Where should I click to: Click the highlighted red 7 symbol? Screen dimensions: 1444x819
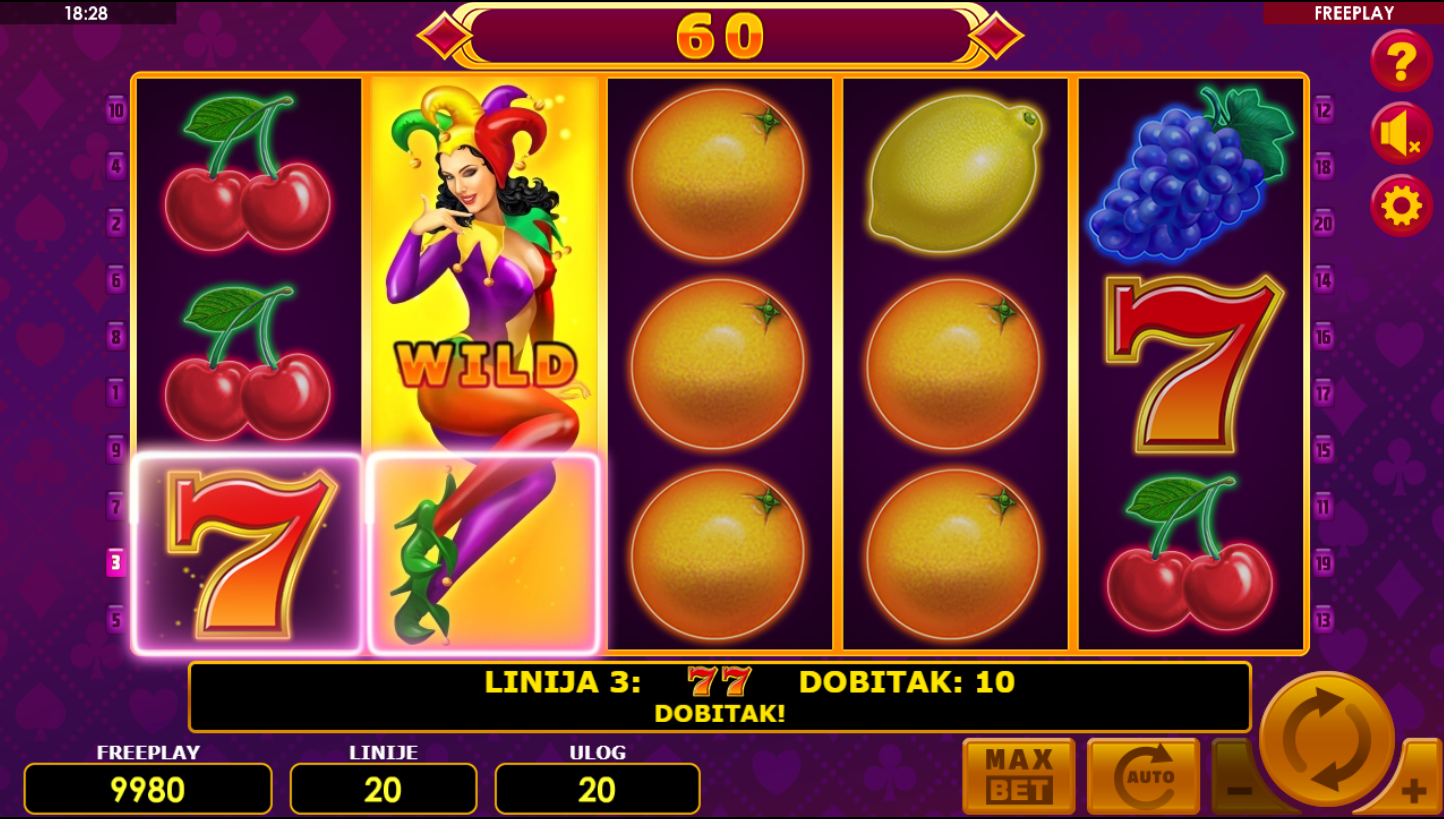pos(248,554)
